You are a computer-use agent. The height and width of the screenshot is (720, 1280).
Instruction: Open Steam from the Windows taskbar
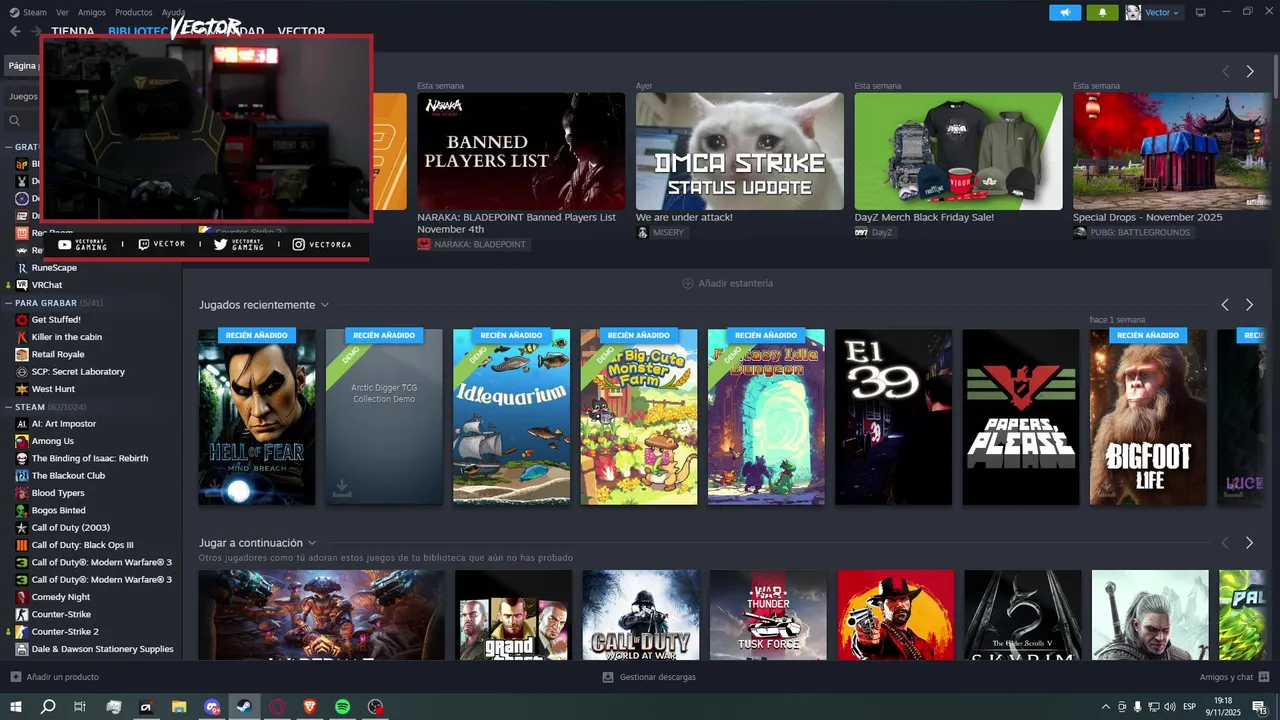click(244, 707)
